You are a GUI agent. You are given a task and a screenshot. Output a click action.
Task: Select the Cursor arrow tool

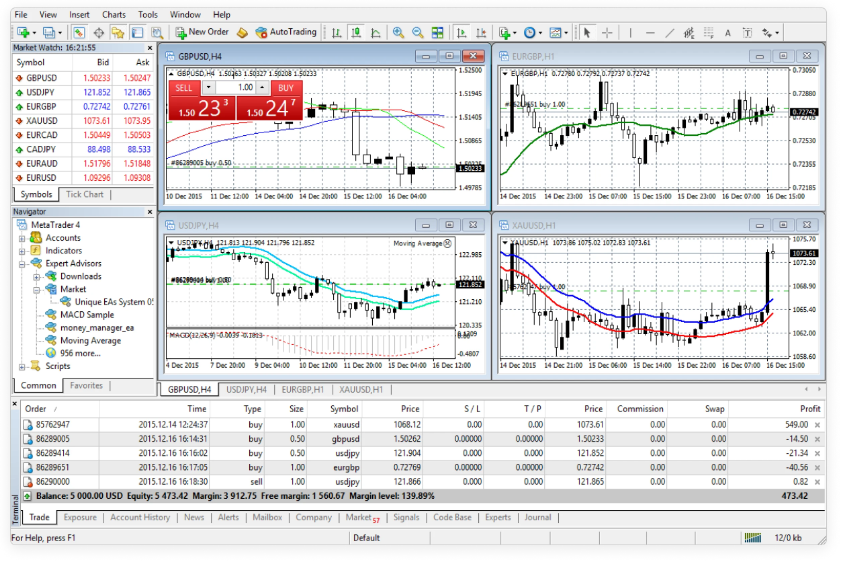[x=587, y=33]
